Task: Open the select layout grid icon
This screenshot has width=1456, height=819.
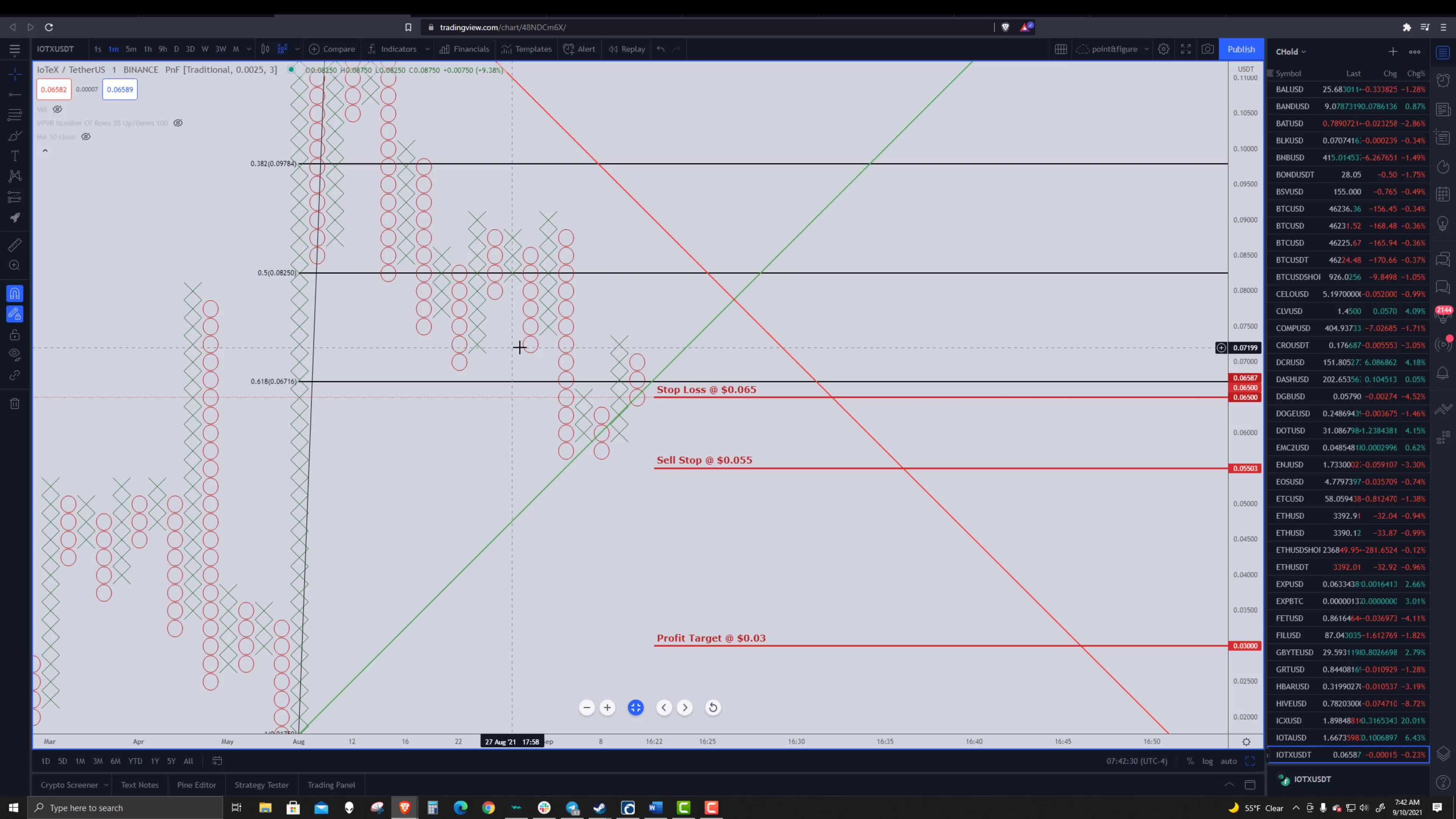Action: [x=1061, y=49]
